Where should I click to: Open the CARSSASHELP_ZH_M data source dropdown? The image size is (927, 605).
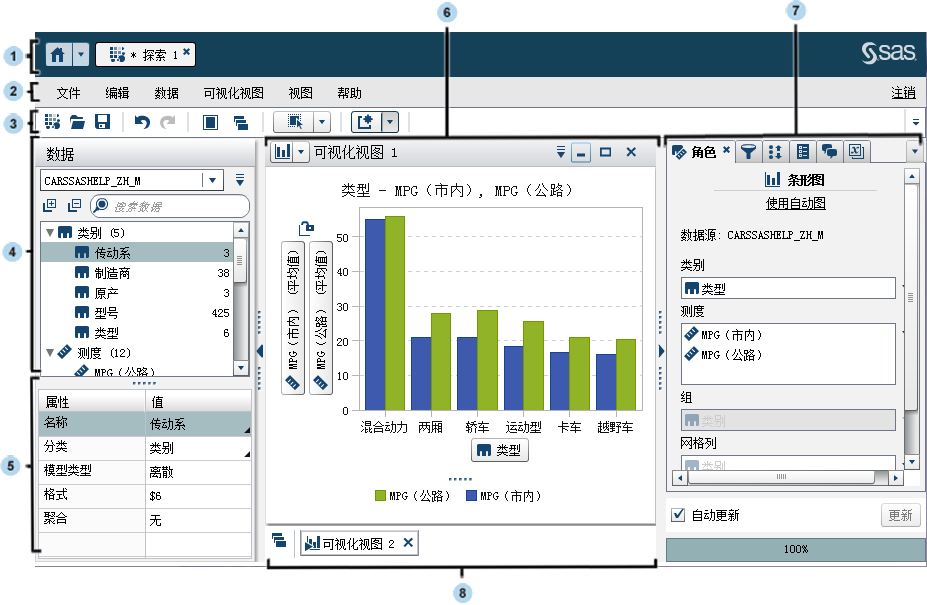click(212, 180)
